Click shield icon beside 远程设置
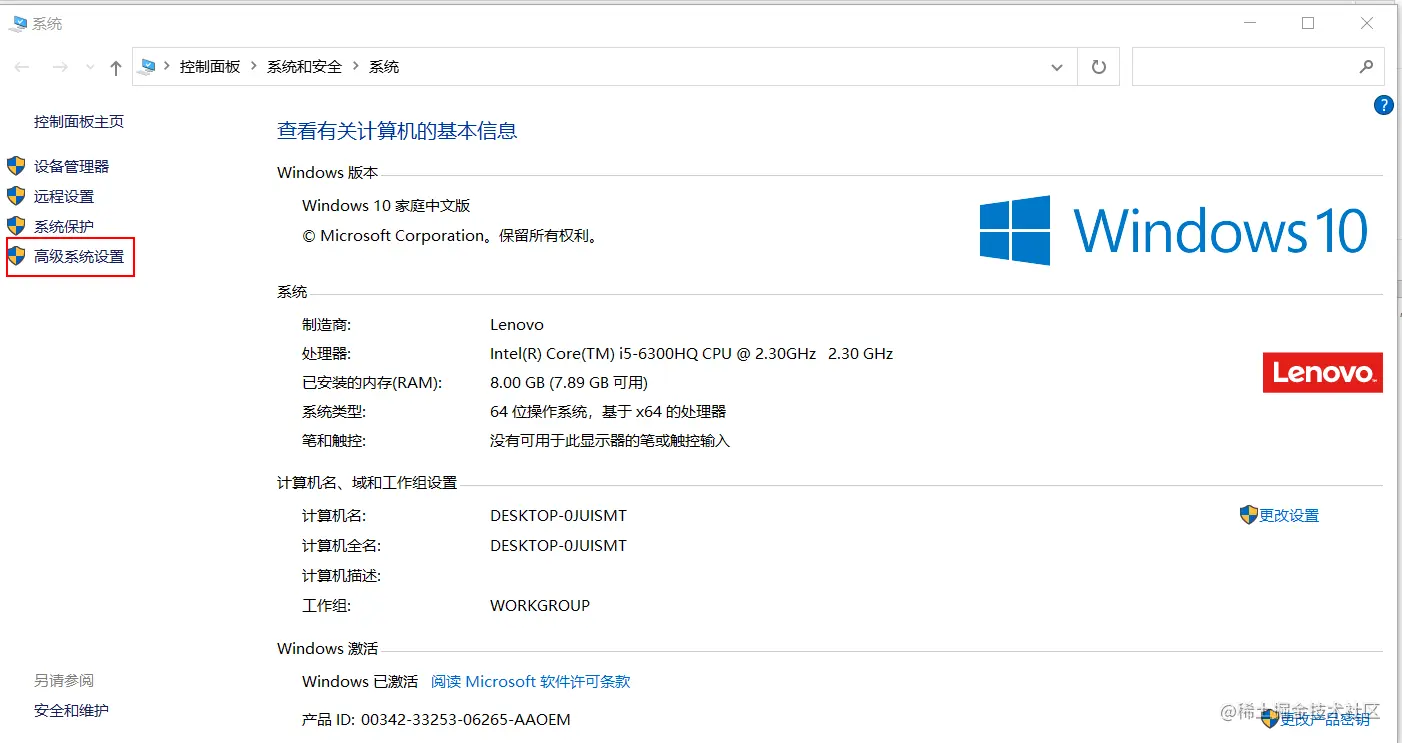The width and height of the screenshot is (1402, 743). 16,196
